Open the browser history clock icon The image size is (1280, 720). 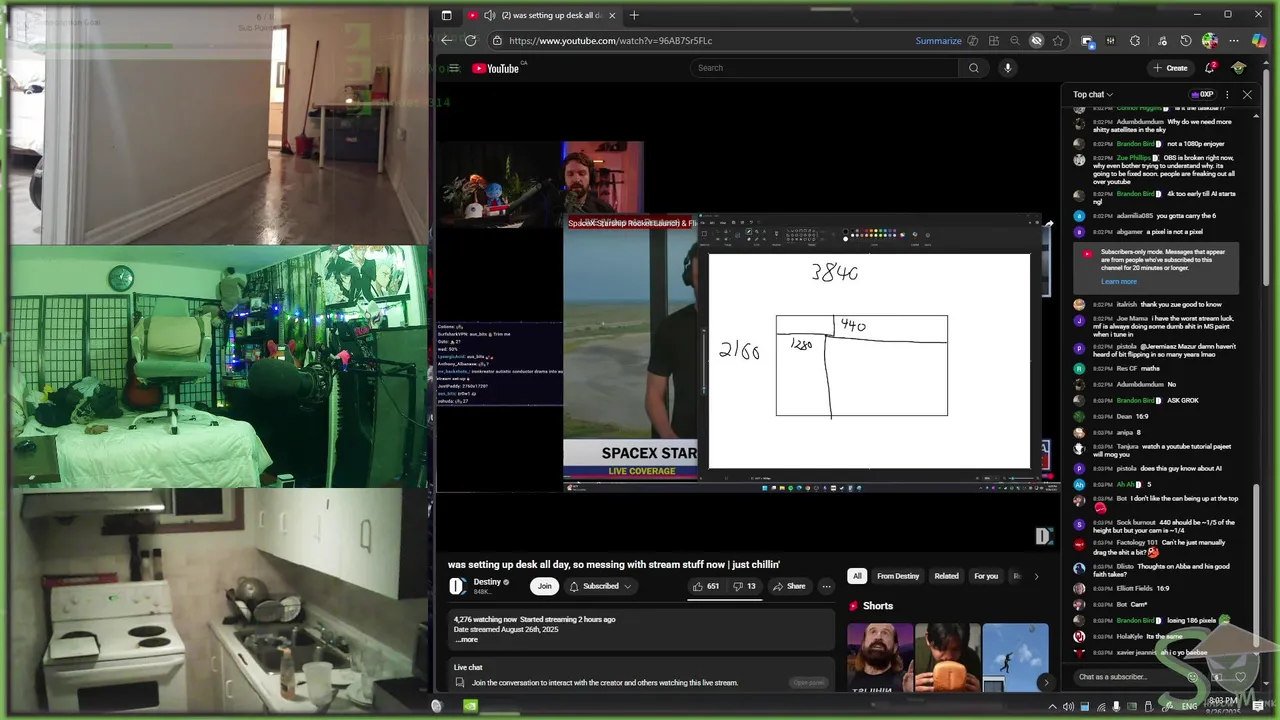tap(1186, 41)
